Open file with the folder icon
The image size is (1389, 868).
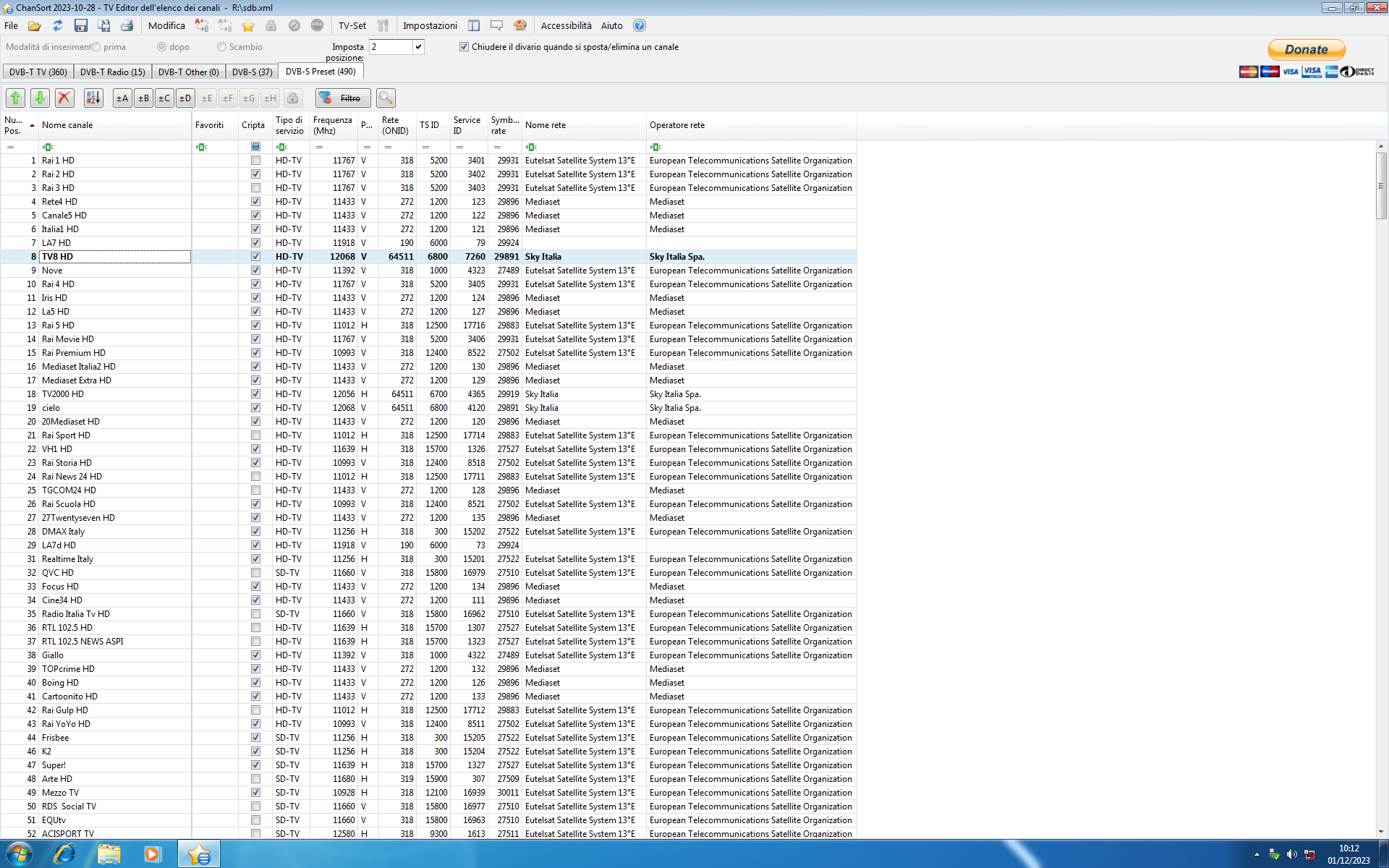pos(35,25)
